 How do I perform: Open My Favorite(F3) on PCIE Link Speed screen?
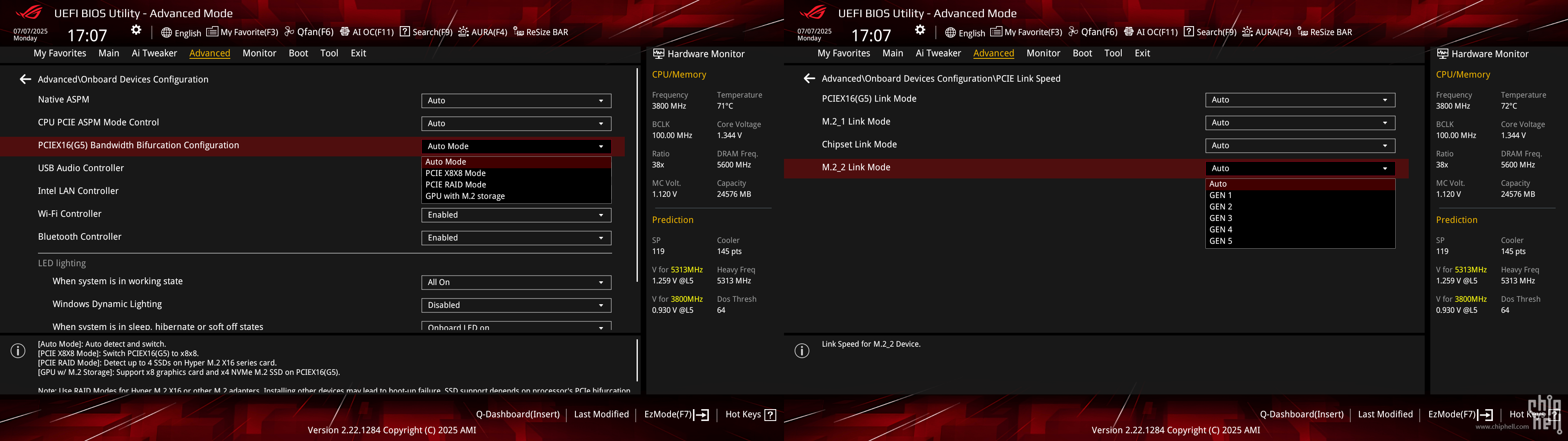click(x=1026, y=32)
